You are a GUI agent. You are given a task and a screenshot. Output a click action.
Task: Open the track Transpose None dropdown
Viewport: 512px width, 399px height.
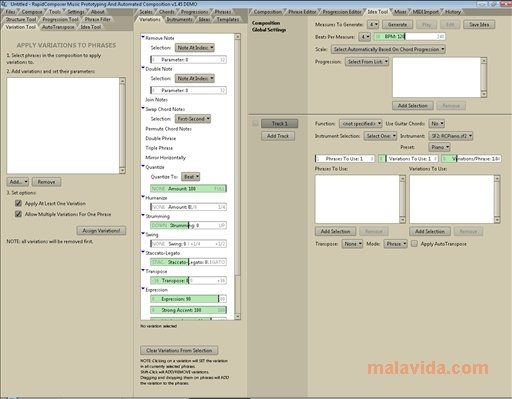point(352,244)
